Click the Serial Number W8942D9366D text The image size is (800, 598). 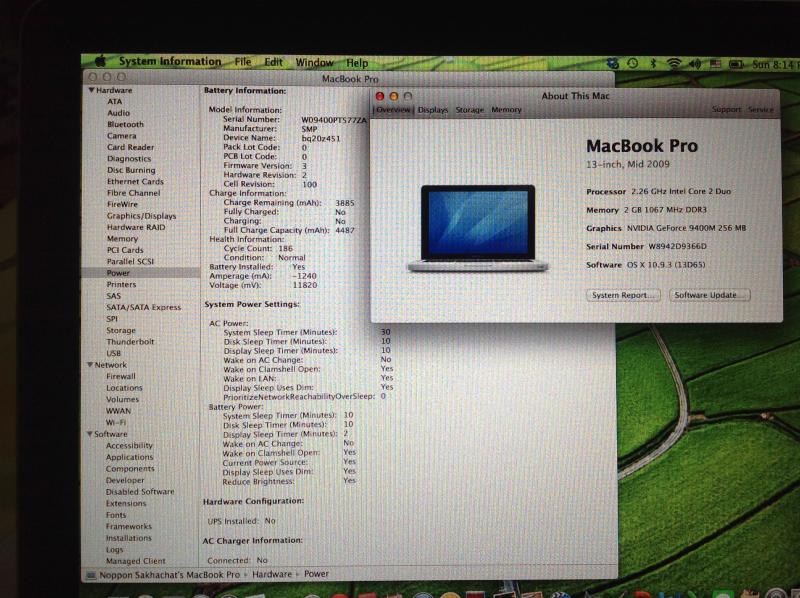[x=677, y=246]
